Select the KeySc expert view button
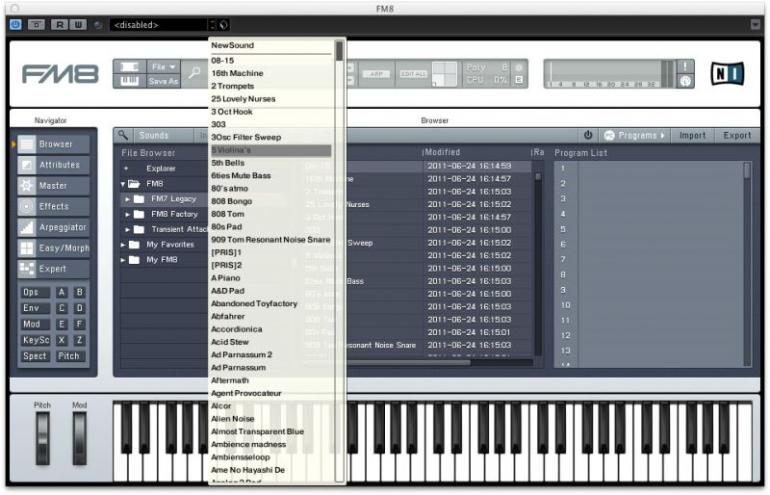Viewport: 770px width, 495px height. click(34, 340)
